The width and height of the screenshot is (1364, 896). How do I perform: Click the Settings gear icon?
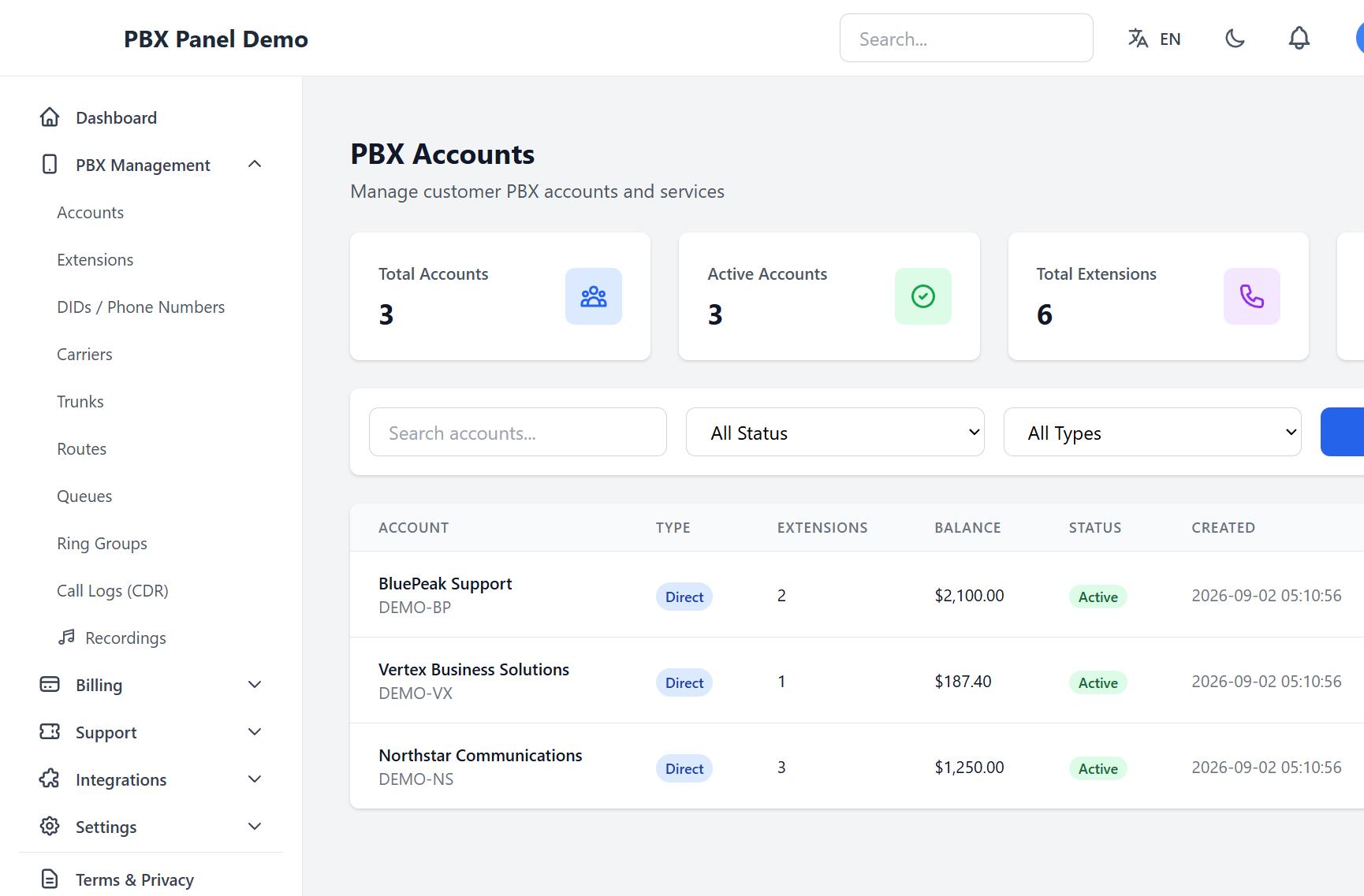(50, 826)
